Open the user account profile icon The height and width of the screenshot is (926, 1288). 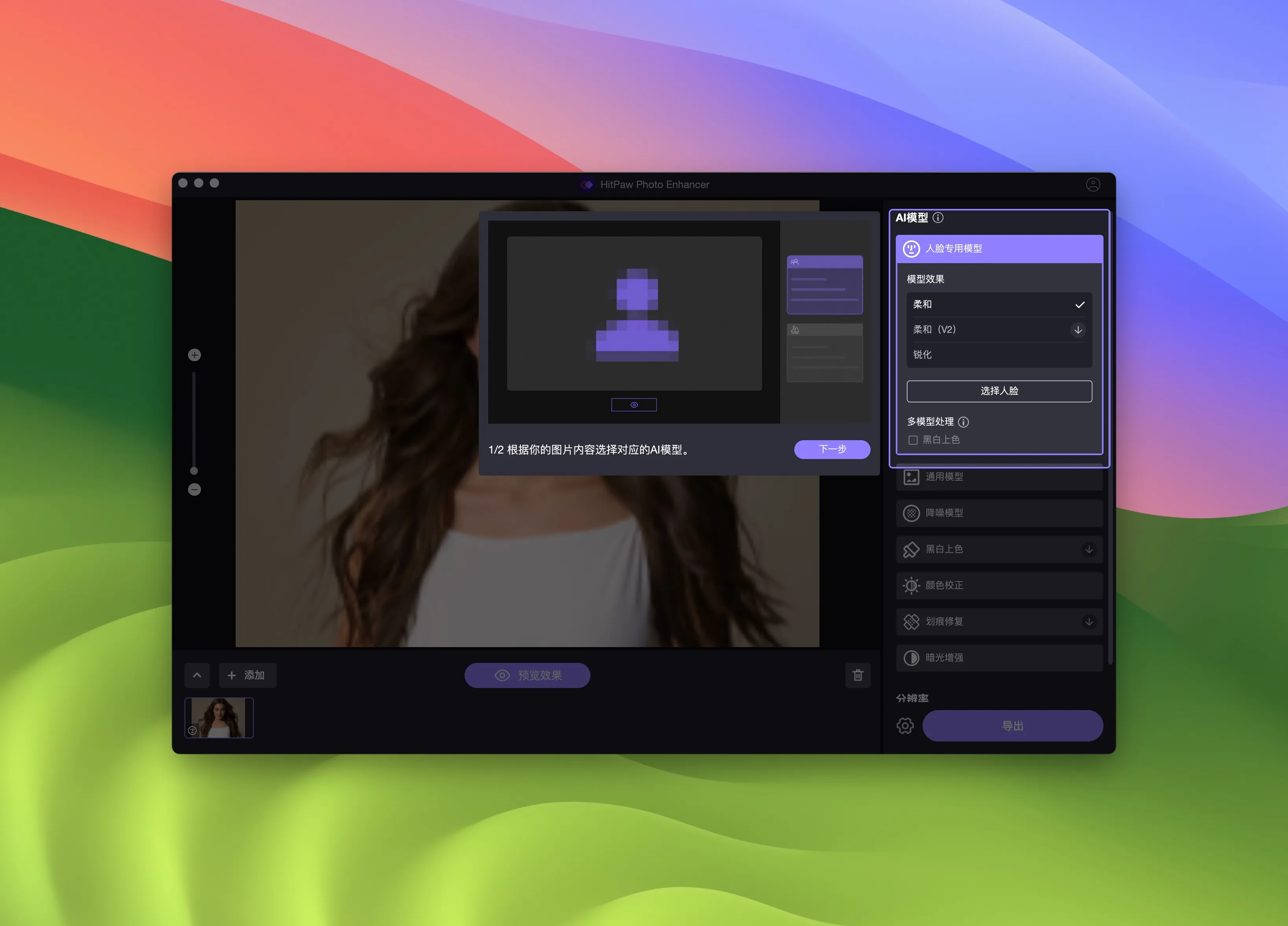(1092, 184)
